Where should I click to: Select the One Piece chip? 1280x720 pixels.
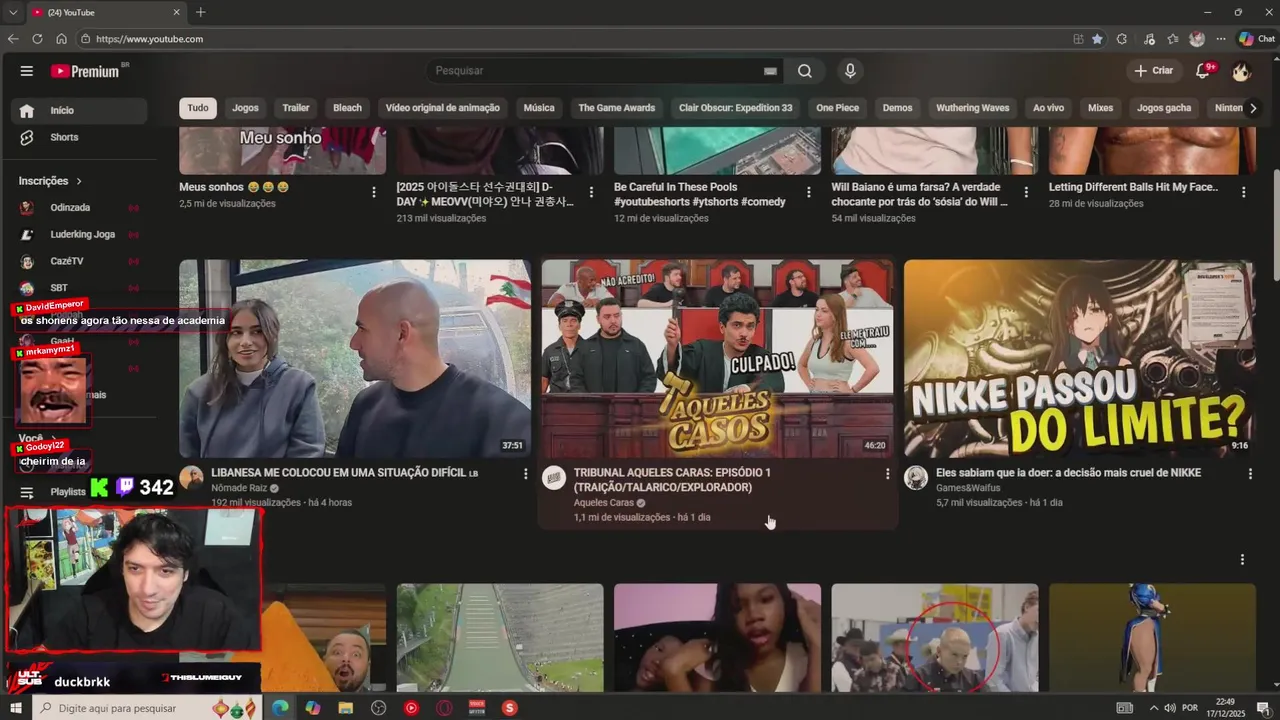pyautogui.click(x=837, y=108)
